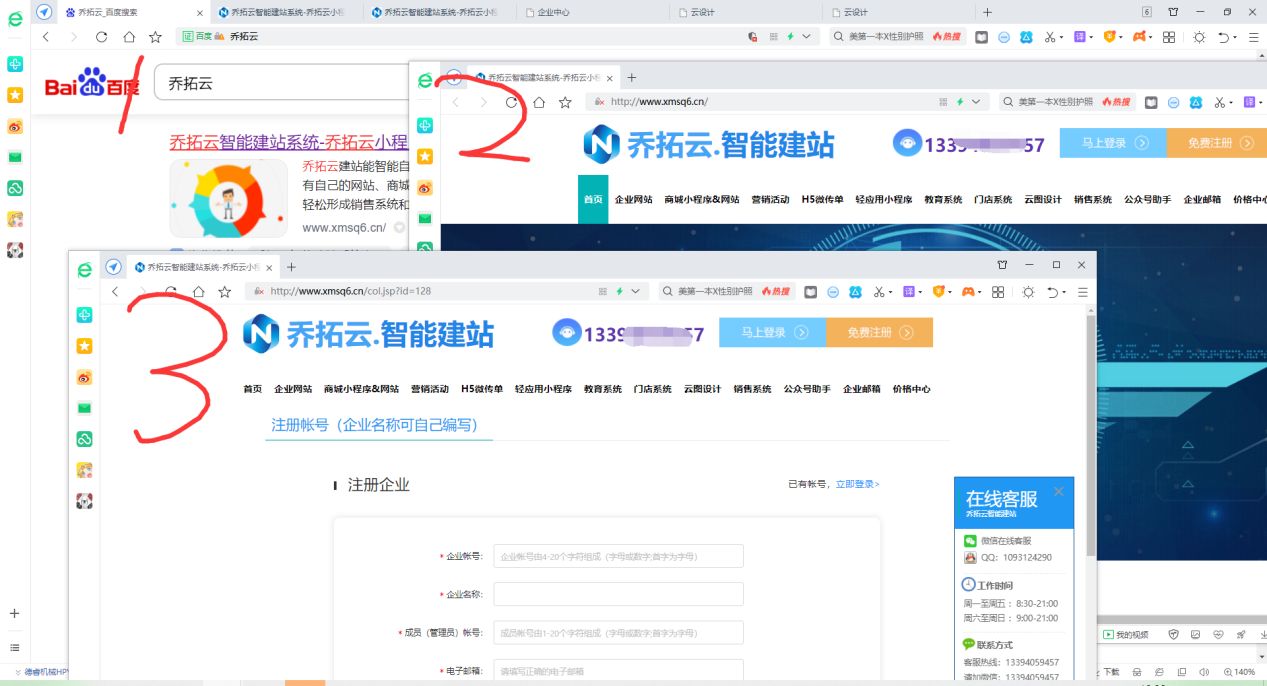This screenshot has height=686, width=1267.
Task: Click the extensions grid icon in toolbar
Action: click(999, 291)
